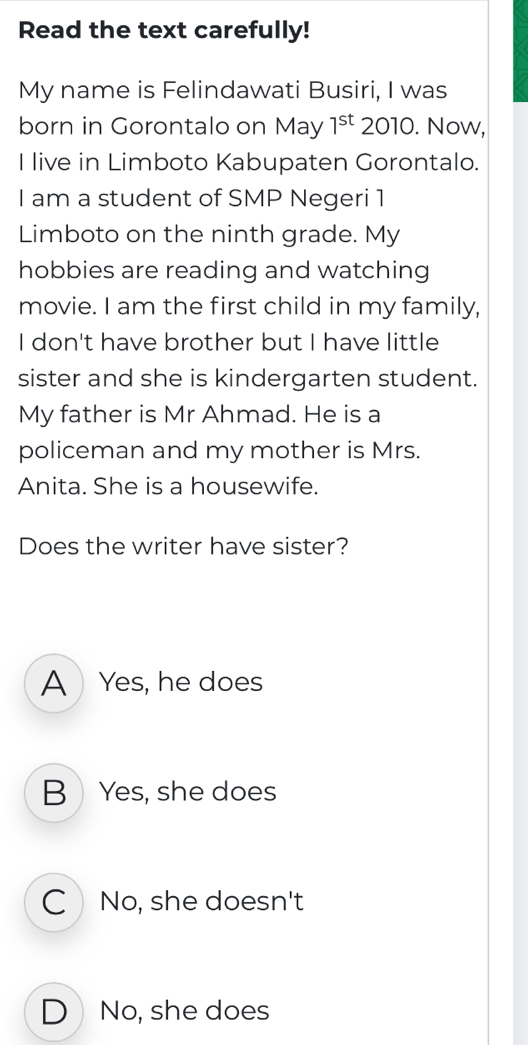This screenshot has height=1045, width=528.
Task: Select the letter A answer circle
Action: 54,683
